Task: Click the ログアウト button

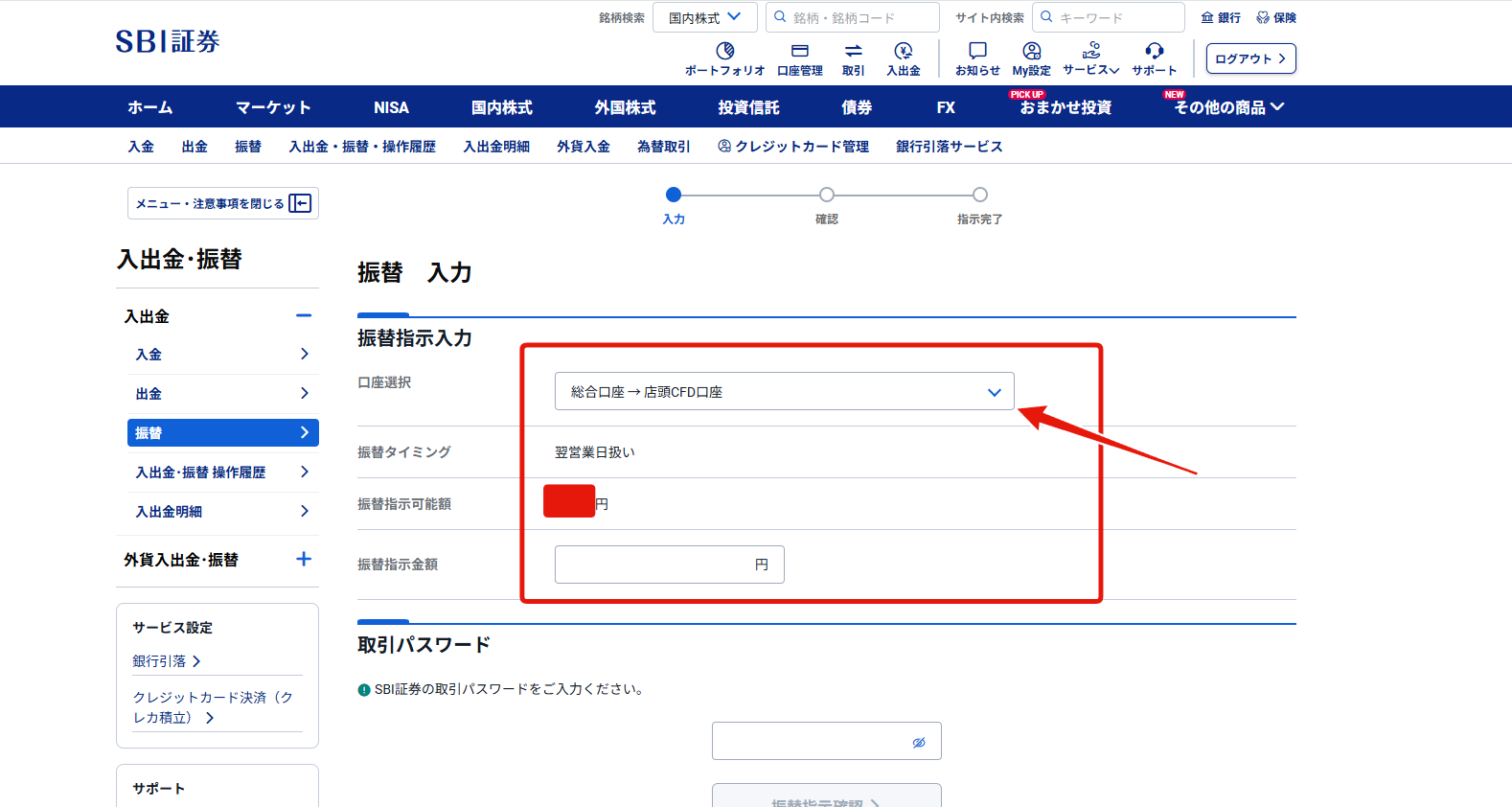Action: point(1250,58)
